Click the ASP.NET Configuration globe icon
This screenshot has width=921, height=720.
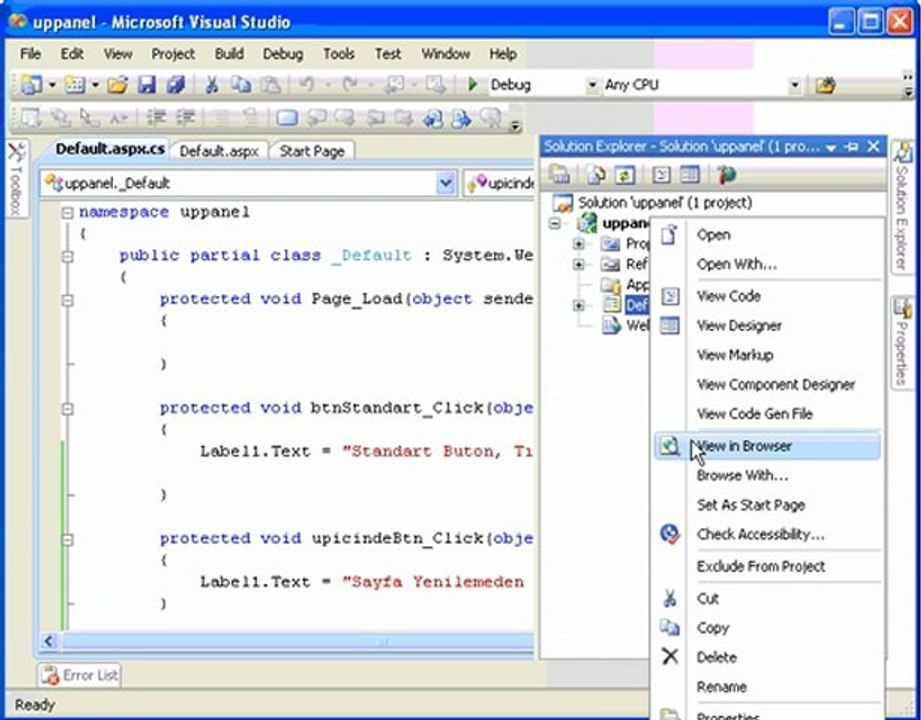(x=727, y=174)
